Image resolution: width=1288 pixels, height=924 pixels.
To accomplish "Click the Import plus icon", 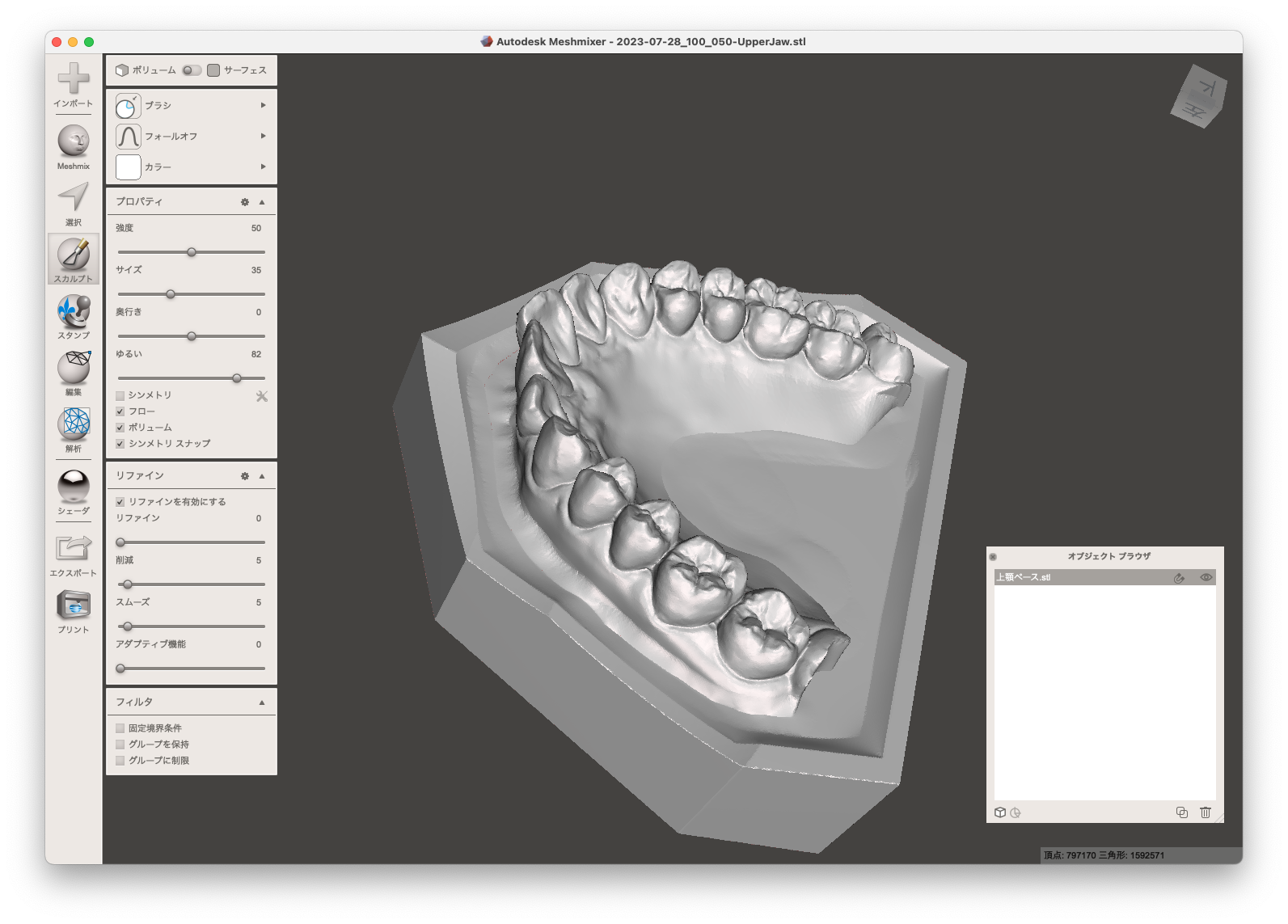I will click(74, 78).
